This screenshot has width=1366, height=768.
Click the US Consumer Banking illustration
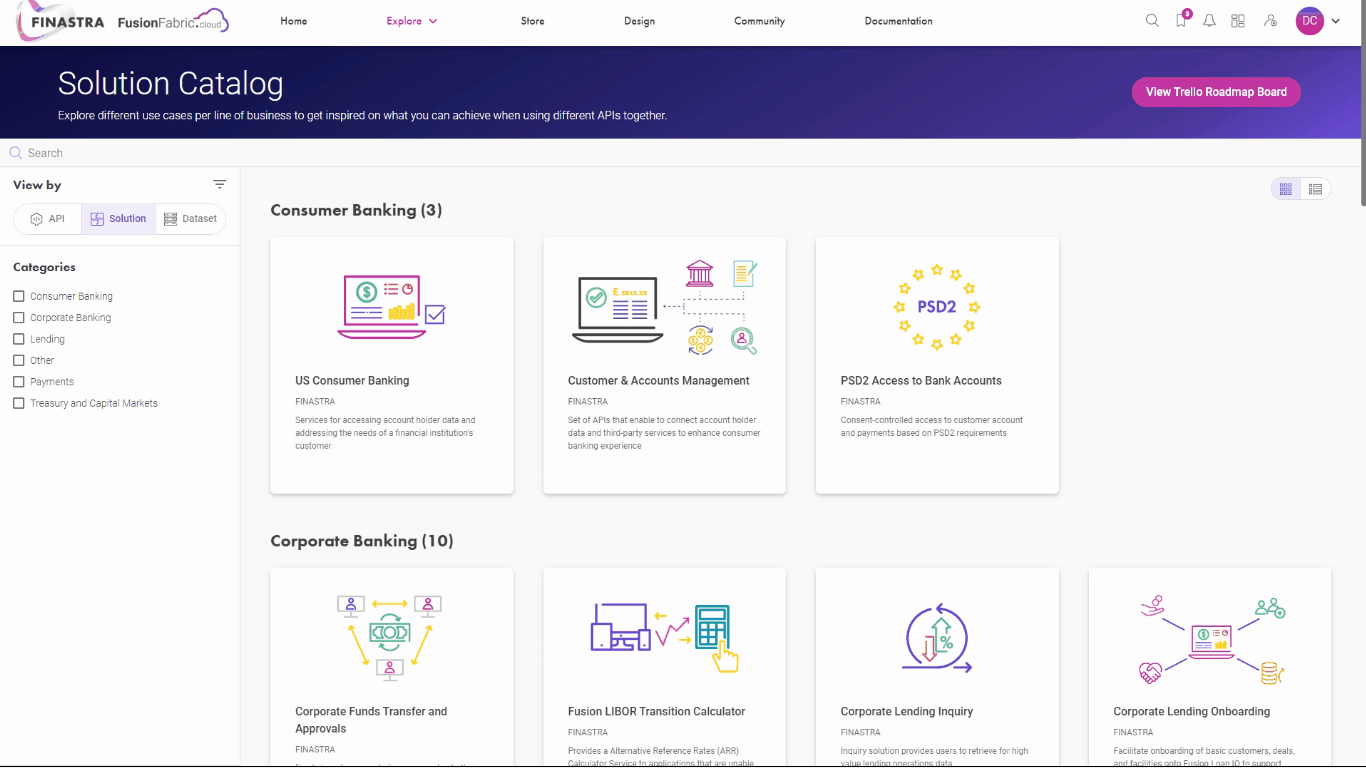[x=392, y=306]
